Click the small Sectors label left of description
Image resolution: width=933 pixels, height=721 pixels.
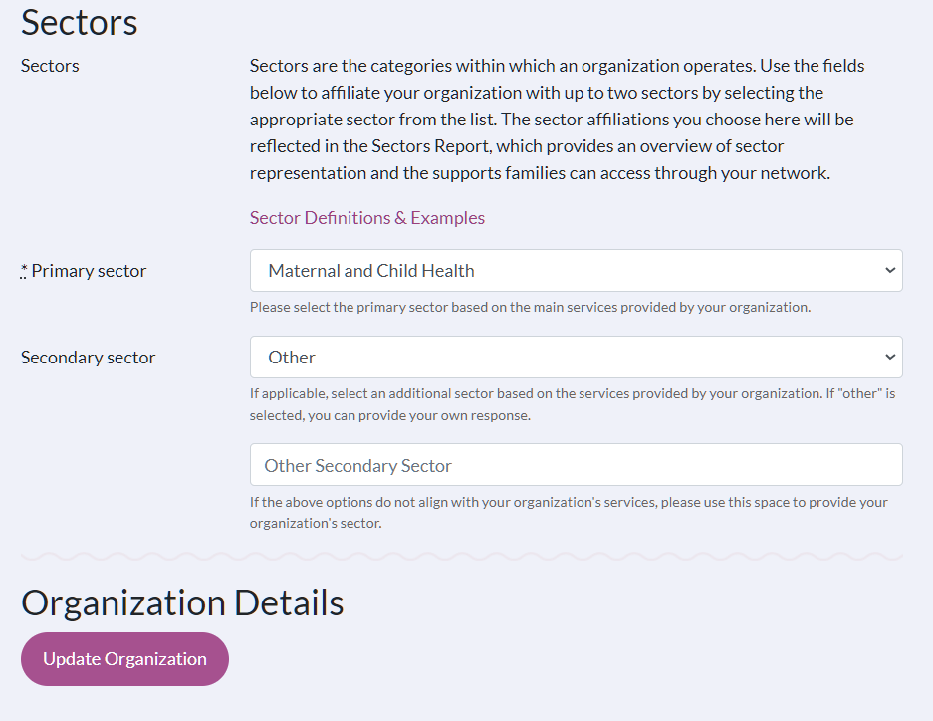50,66
